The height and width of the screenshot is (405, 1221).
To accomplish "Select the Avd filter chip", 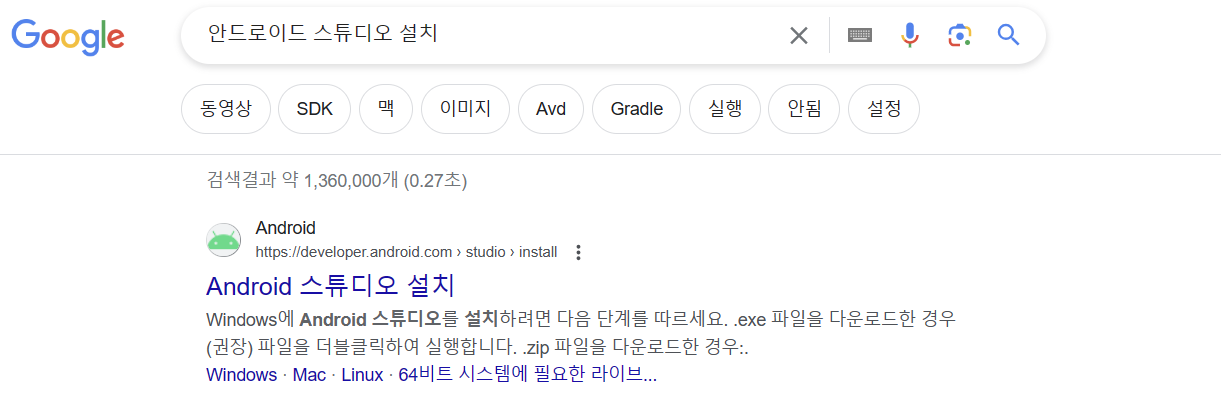I will click(551, 109).
